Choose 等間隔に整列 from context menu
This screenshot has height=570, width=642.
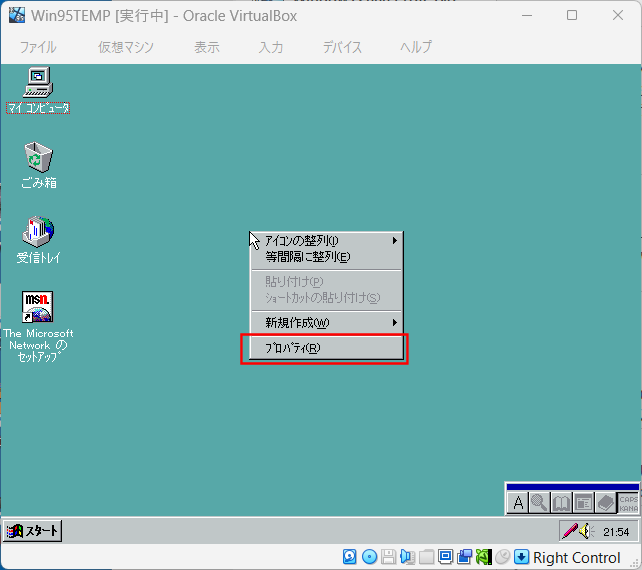tap(308, 256)
